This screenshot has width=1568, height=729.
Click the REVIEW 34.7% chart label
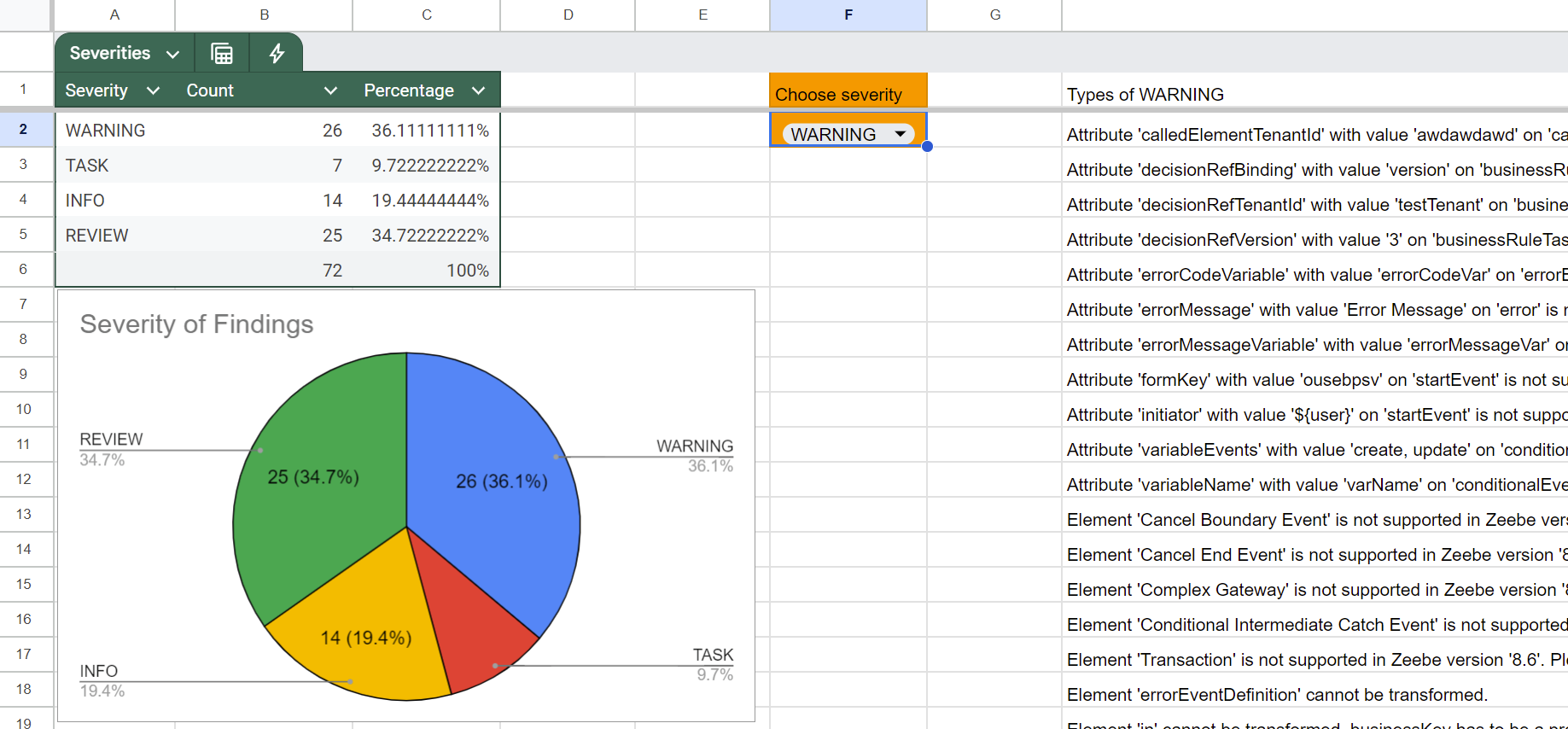coord(111,449)
